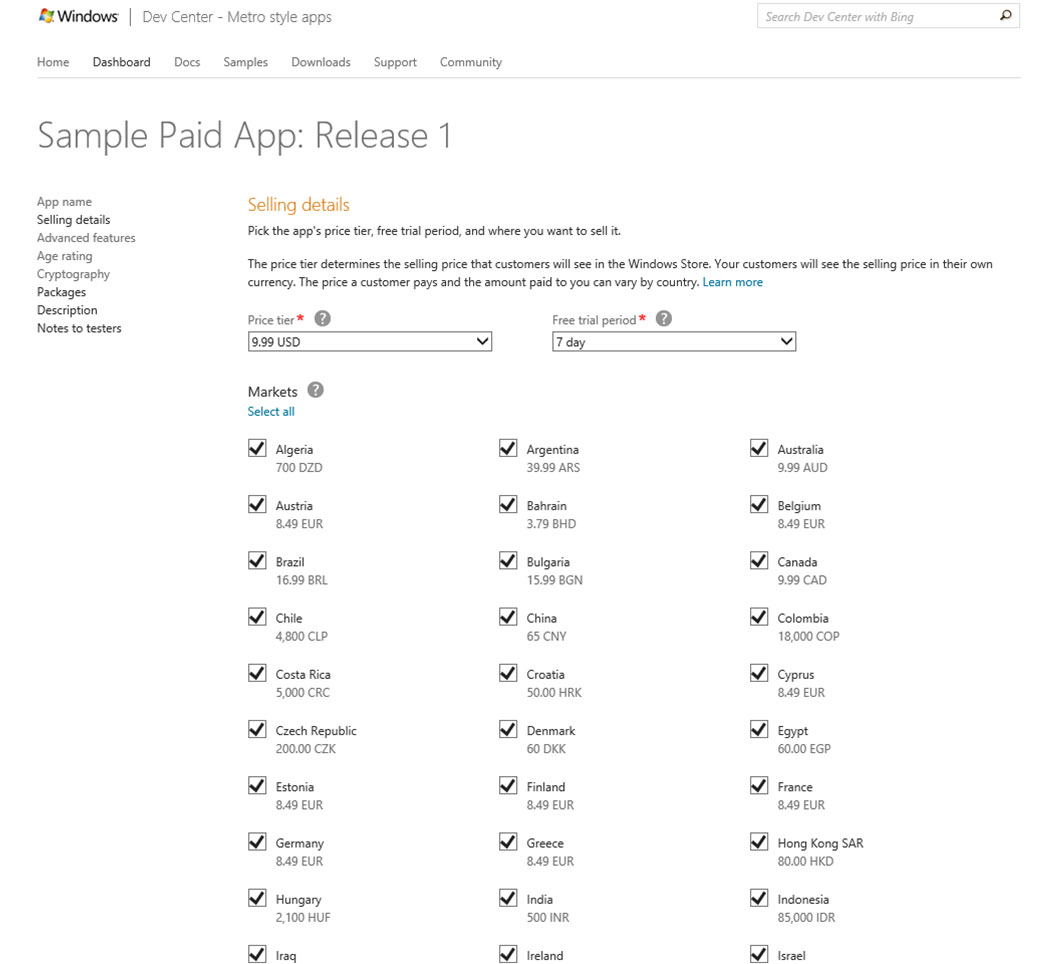Toggle Iraq checkbox
This screenshot has height=964, width=1047.
[x=257, y=954]
